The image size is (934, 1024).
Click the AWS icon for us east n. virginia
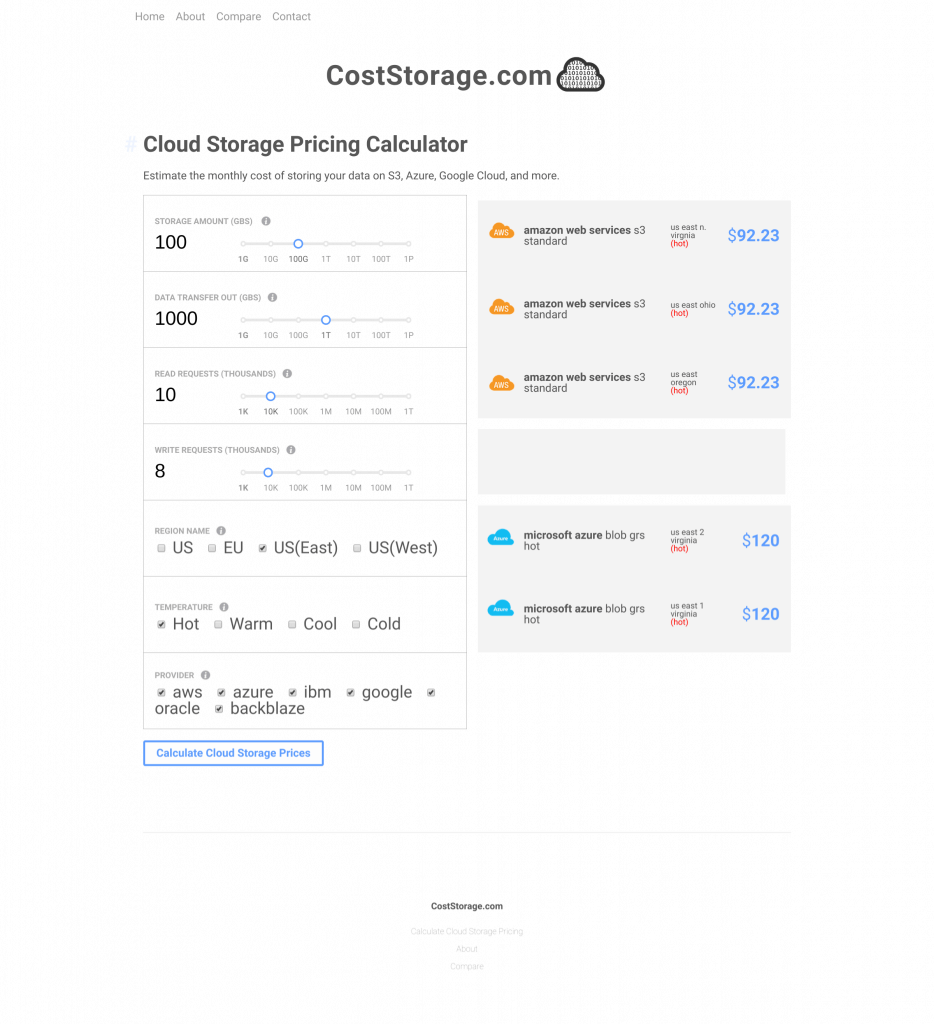tap(502, 231)
